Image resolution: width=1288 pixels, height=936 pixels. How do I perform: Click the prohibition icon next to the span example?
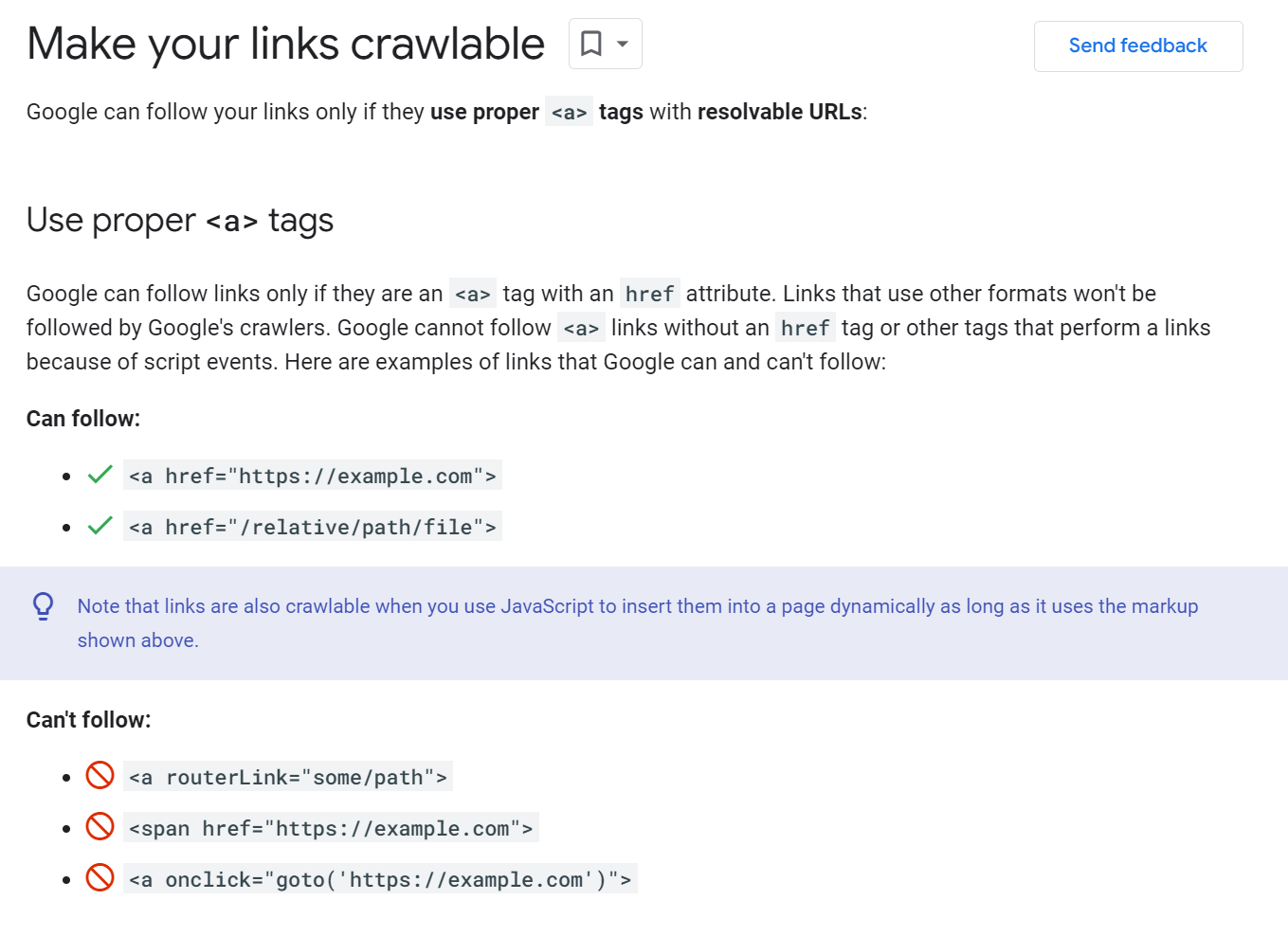[x=100, y=826]
